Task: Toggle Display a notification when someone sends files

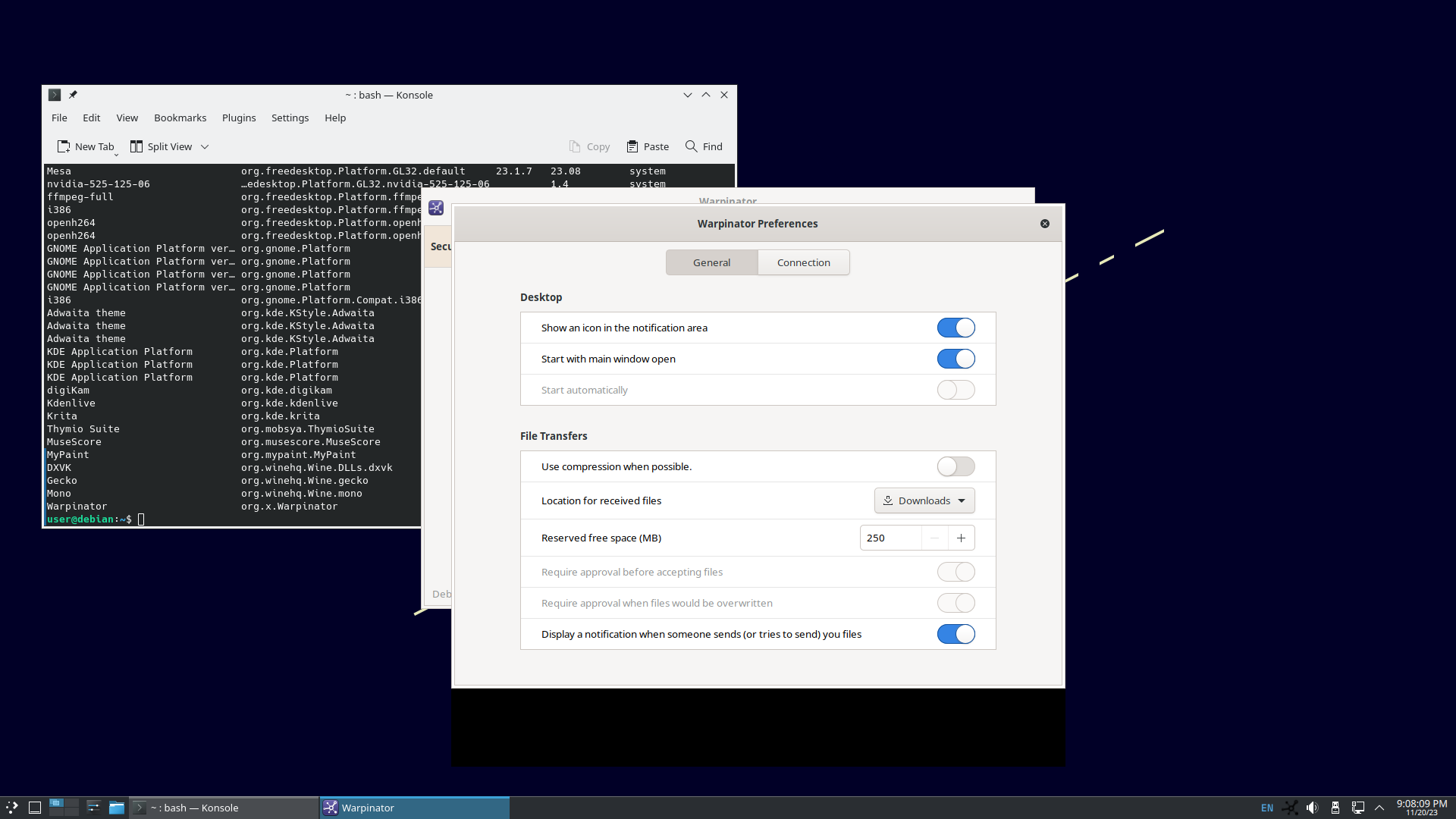Action: pyautogui.click(x=955, y=634)
